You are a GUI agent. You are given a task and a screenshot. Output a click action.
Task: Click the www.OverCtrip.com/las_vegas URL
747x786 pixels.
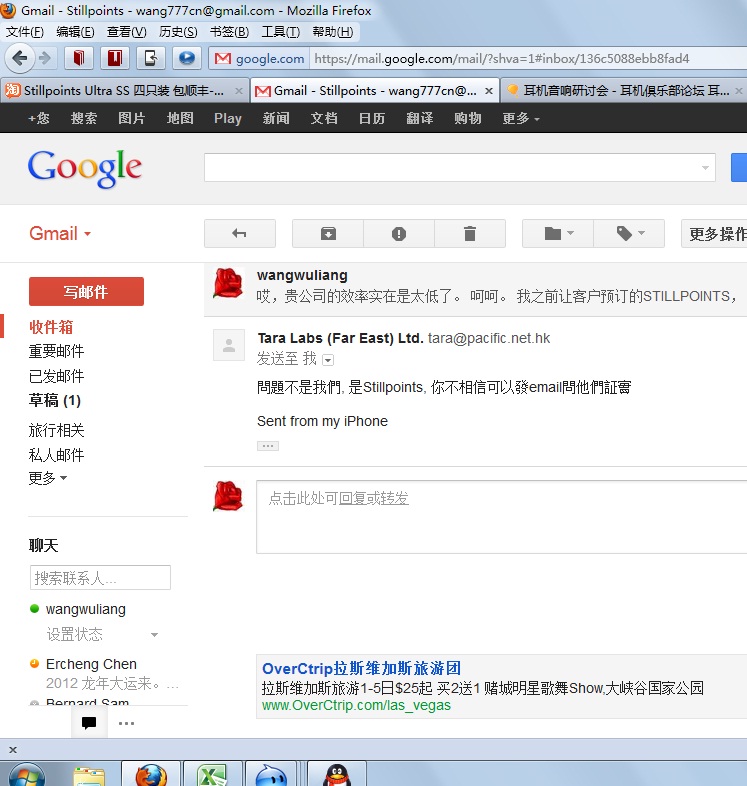pos(356,705)
